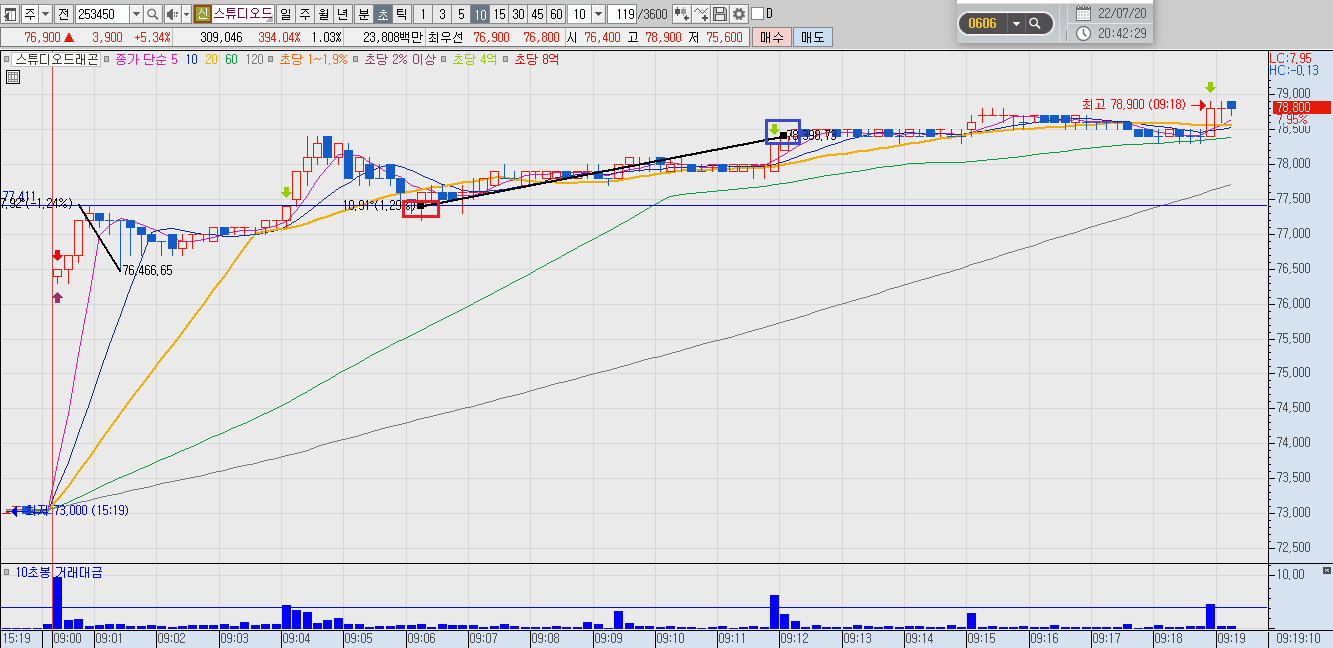Click the calendar icon beside the date

tap(1084, 13)
